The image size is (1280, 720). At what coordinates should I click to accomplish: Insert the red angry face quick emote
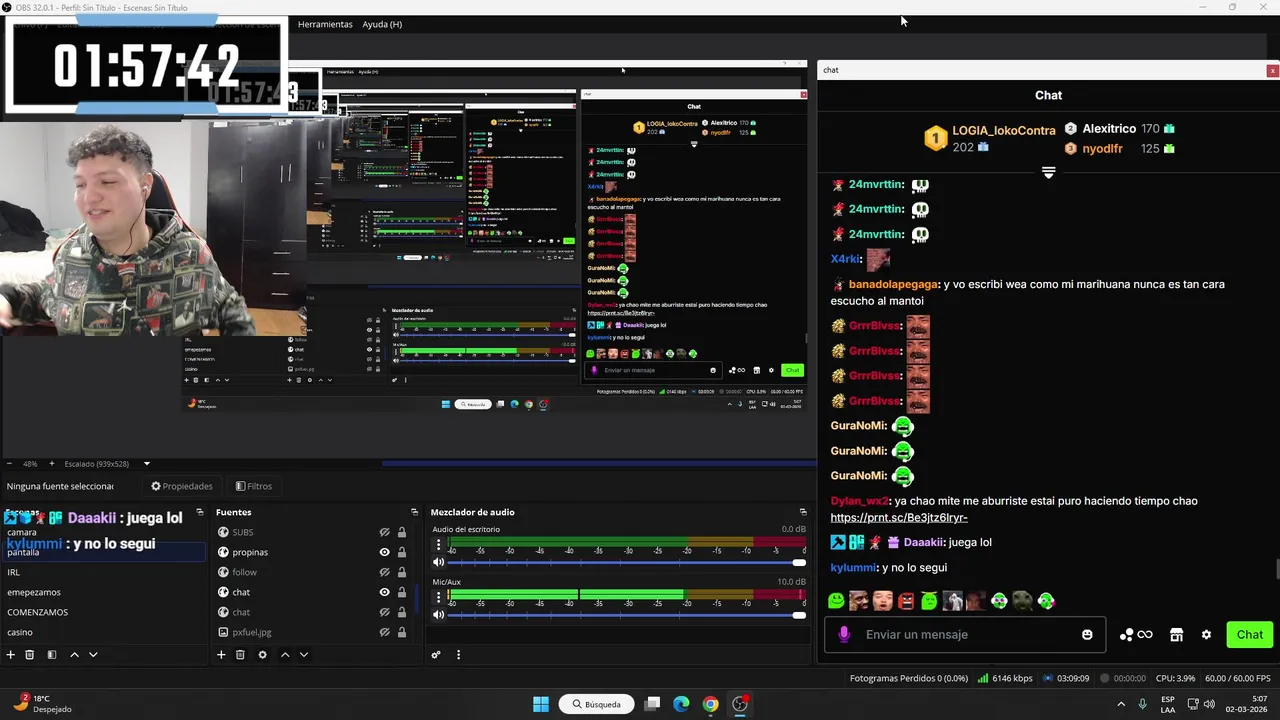906,601
